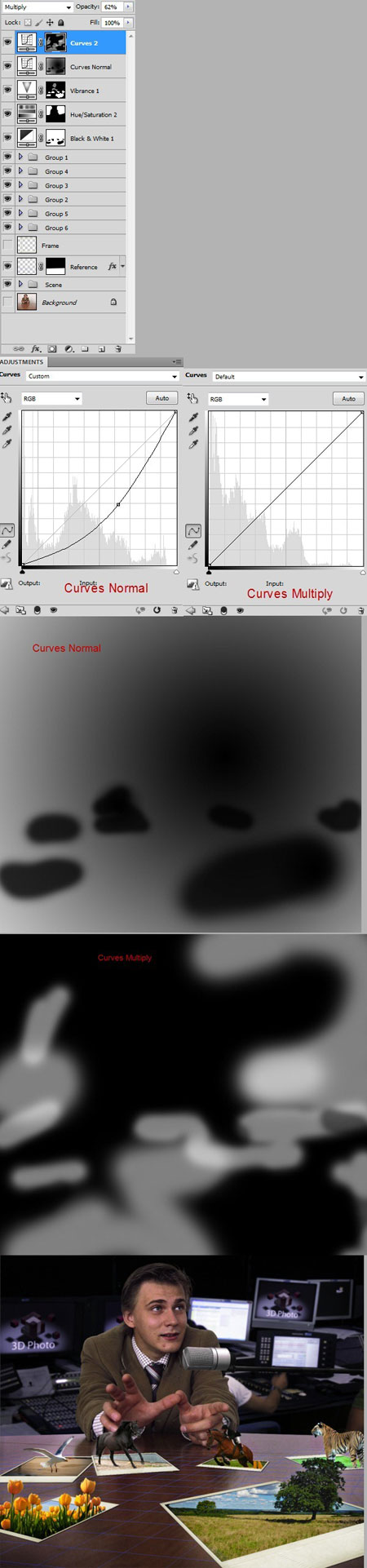The image size is (367, 1568).
Task: Open RGB channel dropdown in Default curves panel
Action: pos(237,398)
